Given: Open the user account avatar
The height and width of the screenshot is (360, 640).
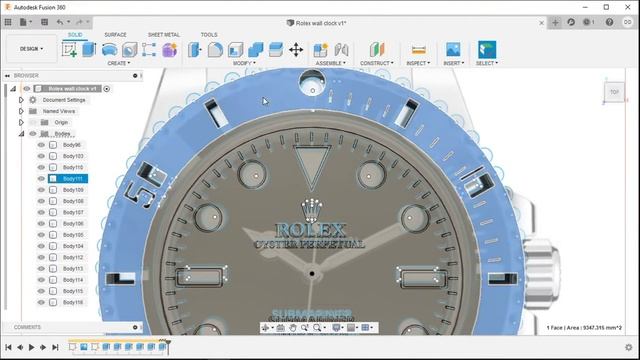Looking at the screenshot, I should point(627,22).
